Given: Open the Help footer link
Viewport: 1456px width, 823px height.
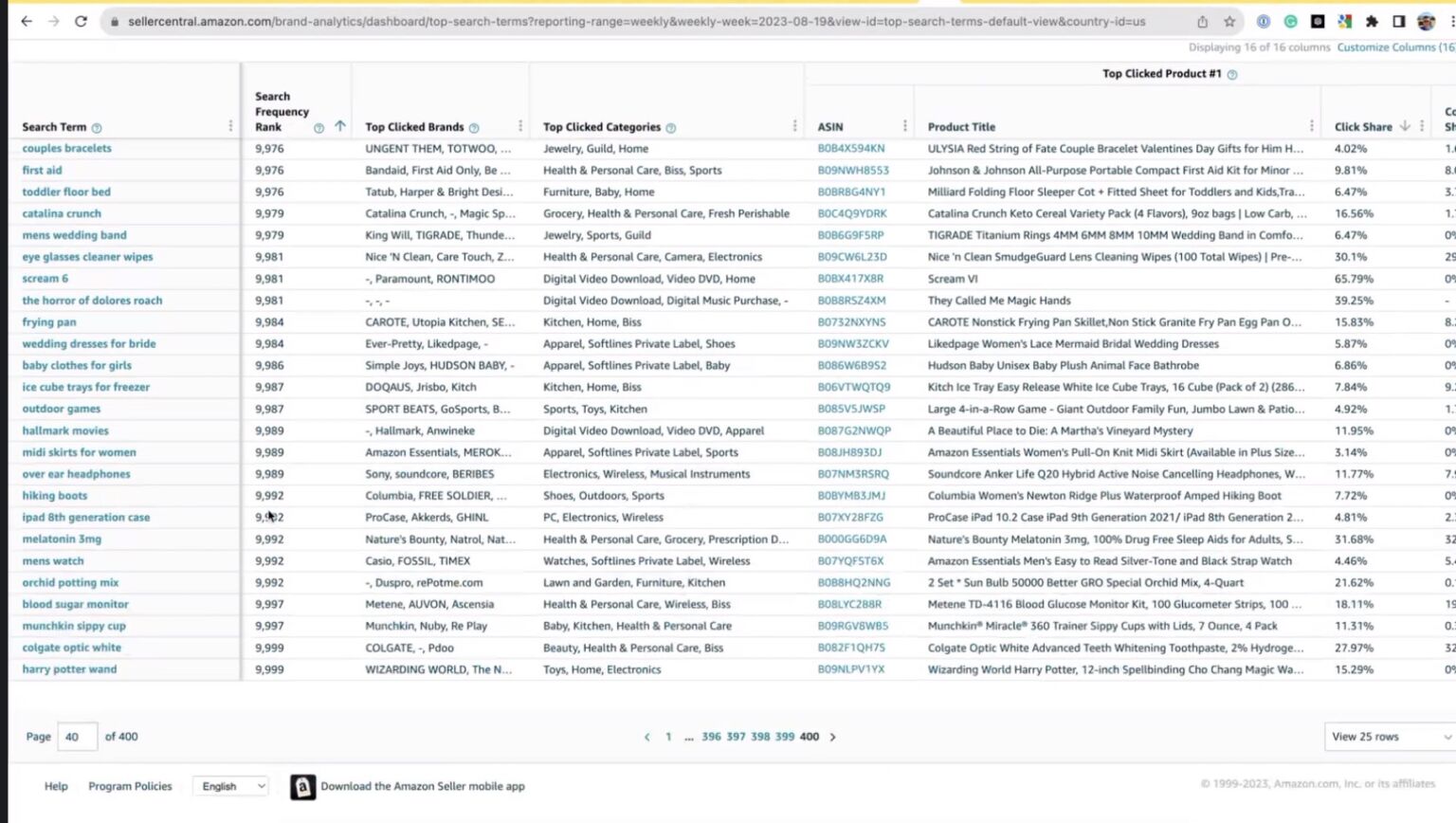Looking at the screenshot, I should pyautogui.click(x=56, y=786).
